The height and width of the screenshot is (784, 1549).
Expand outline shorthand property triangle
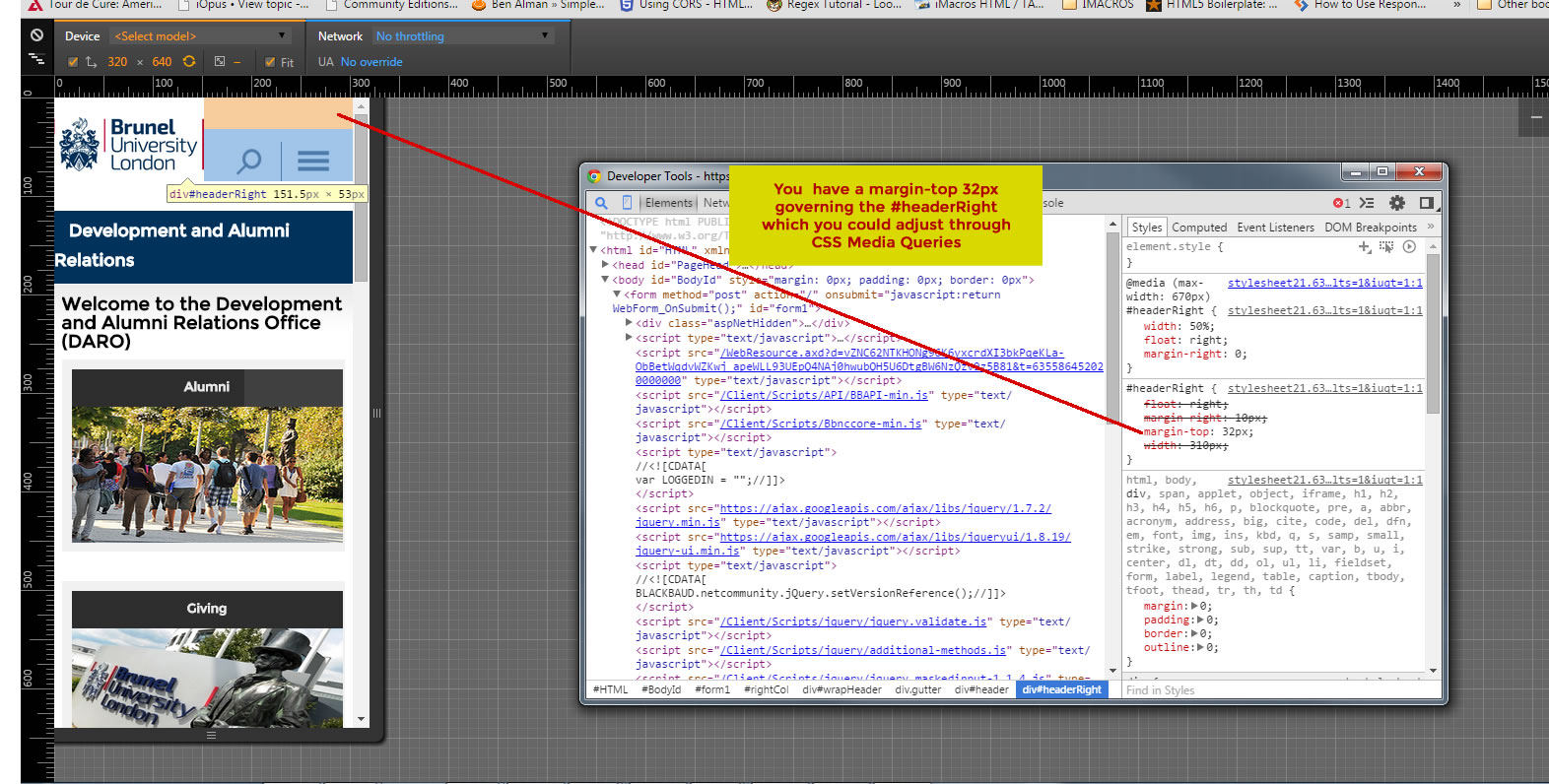tap(1201, 648)
